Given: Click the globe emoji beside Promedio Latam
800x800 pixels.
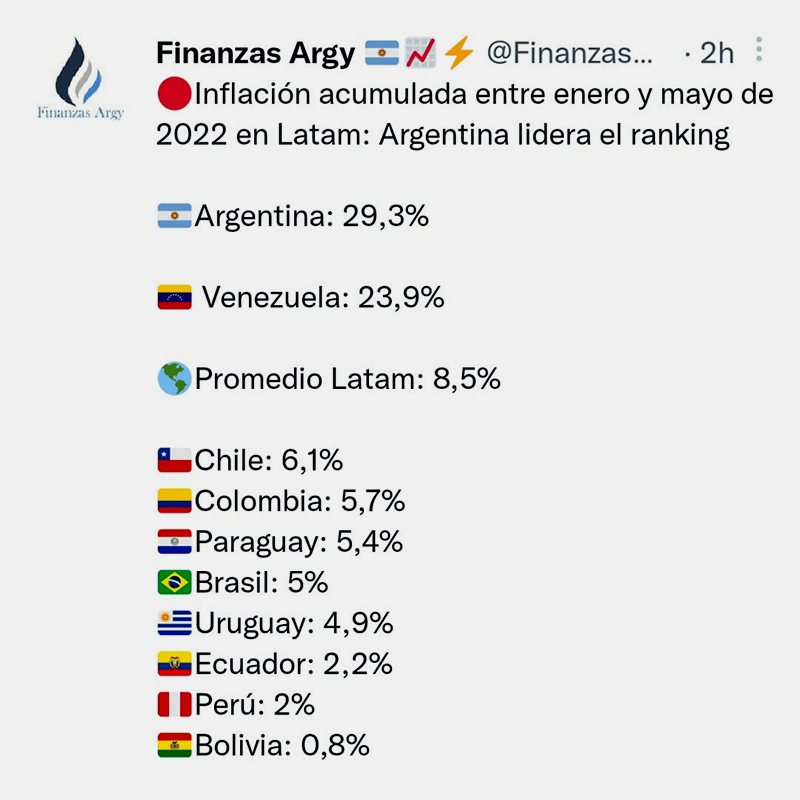Looking at the screenshot, I should click(x=175, y=379).
